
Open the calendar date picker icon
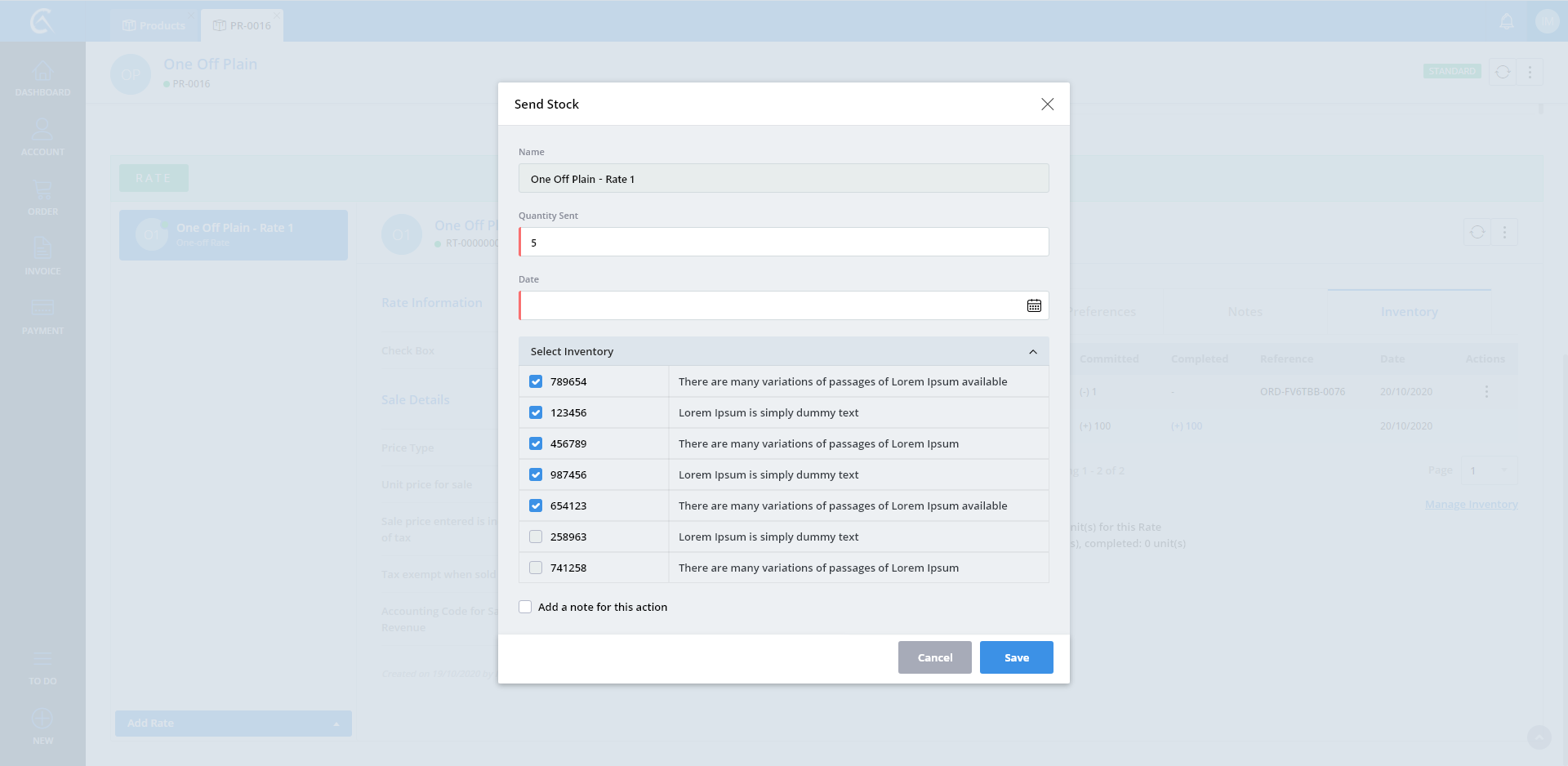pyautogui.click(x=1034, y=305)
